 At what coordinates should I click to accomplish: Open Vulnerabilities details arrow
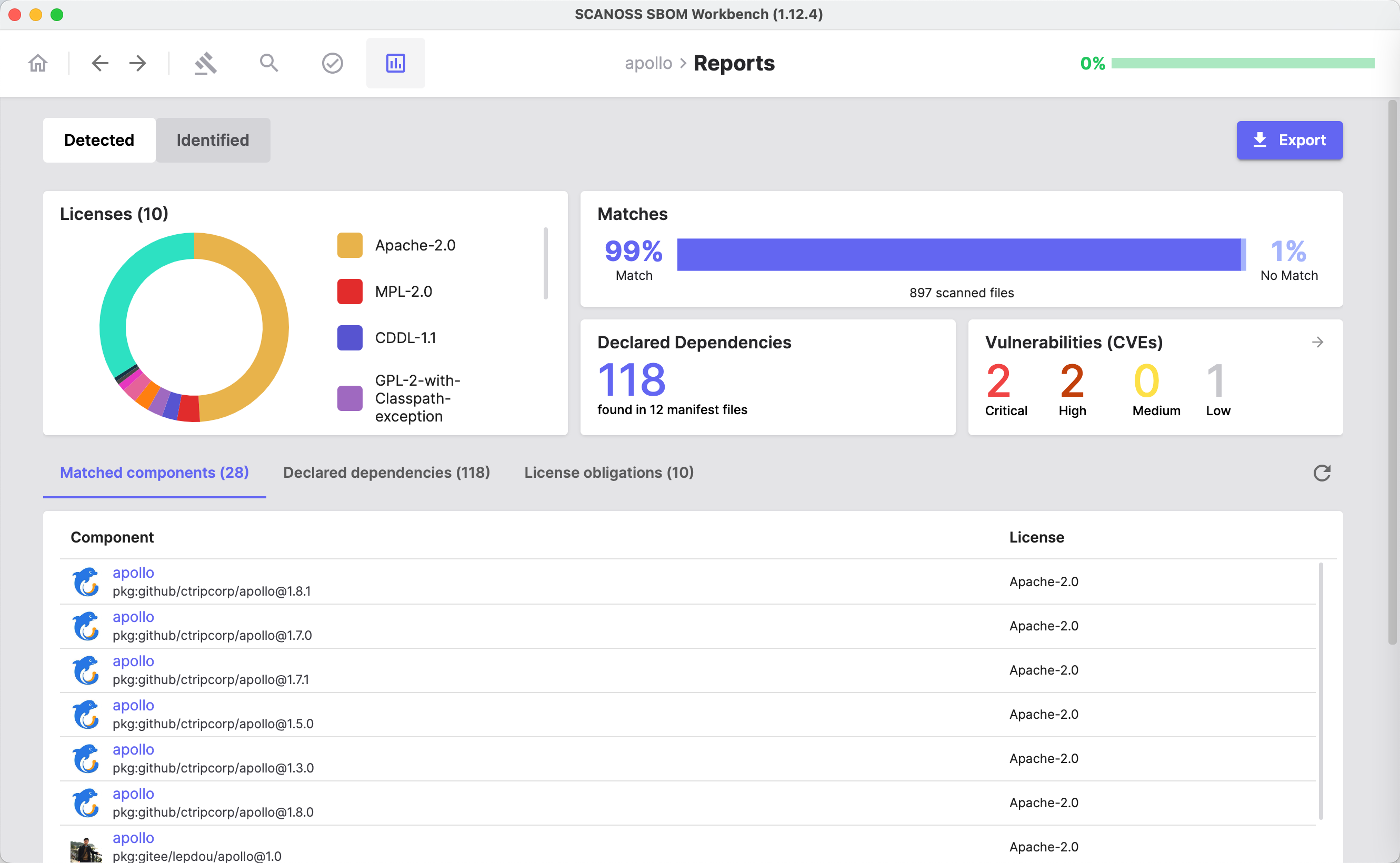(x=1317, y=342)
